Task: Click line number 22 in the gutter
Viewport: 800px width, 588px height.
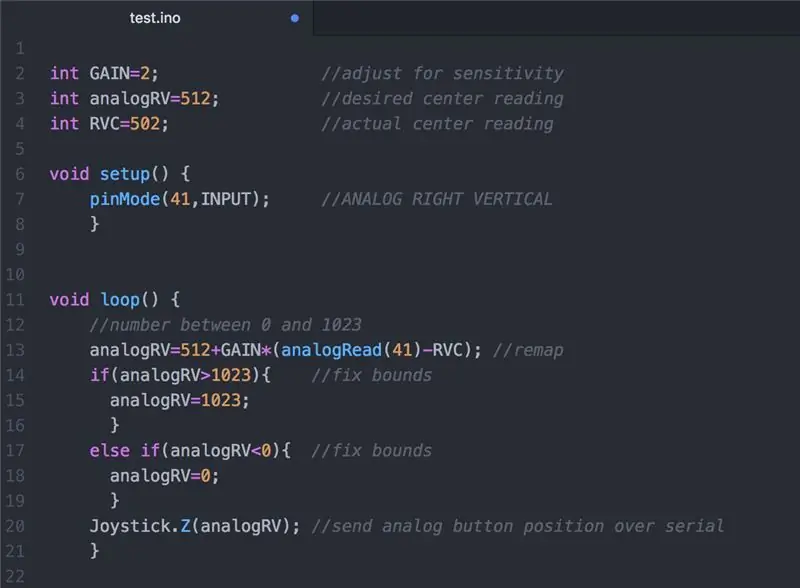Action: tap(15, 576)
